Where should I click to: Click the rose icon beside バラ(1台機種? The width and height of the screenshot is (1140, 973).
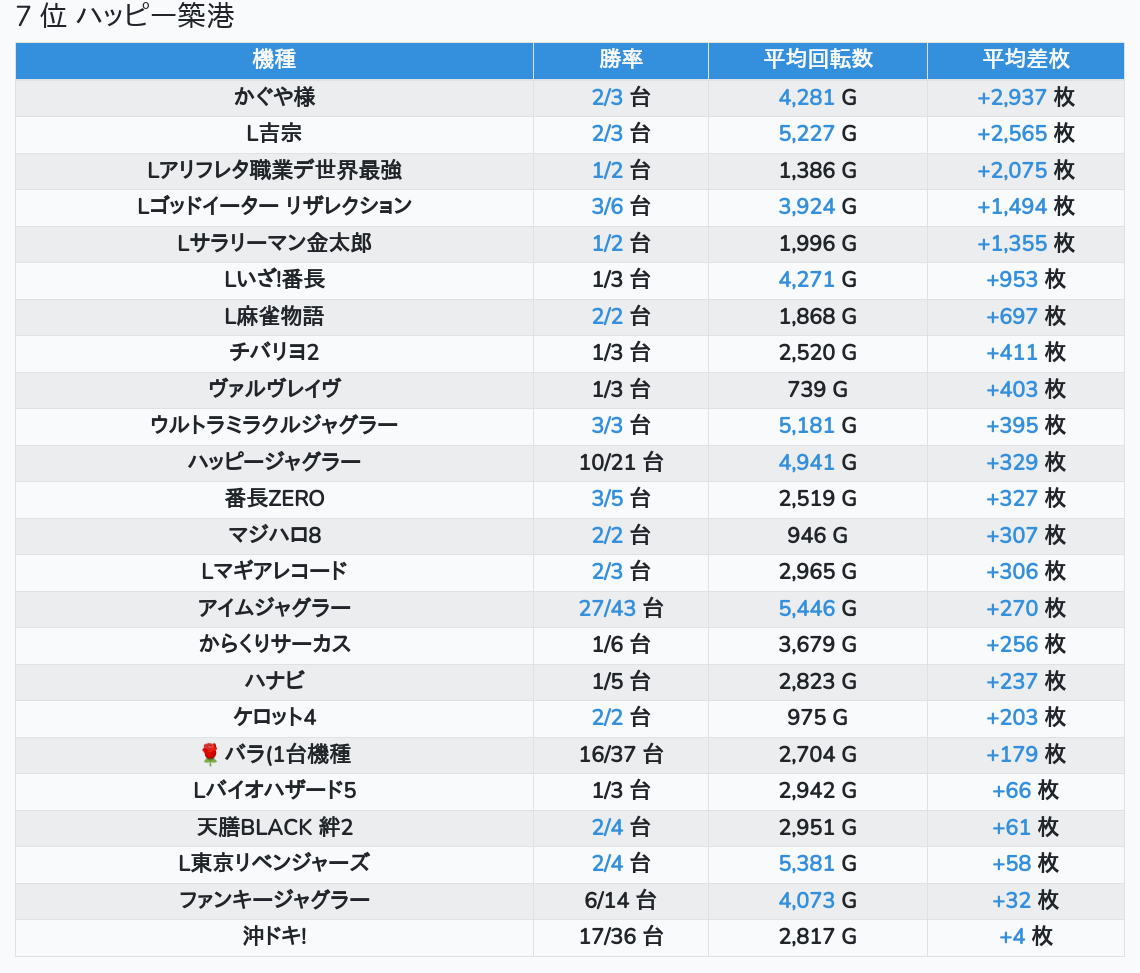(209, 754)
